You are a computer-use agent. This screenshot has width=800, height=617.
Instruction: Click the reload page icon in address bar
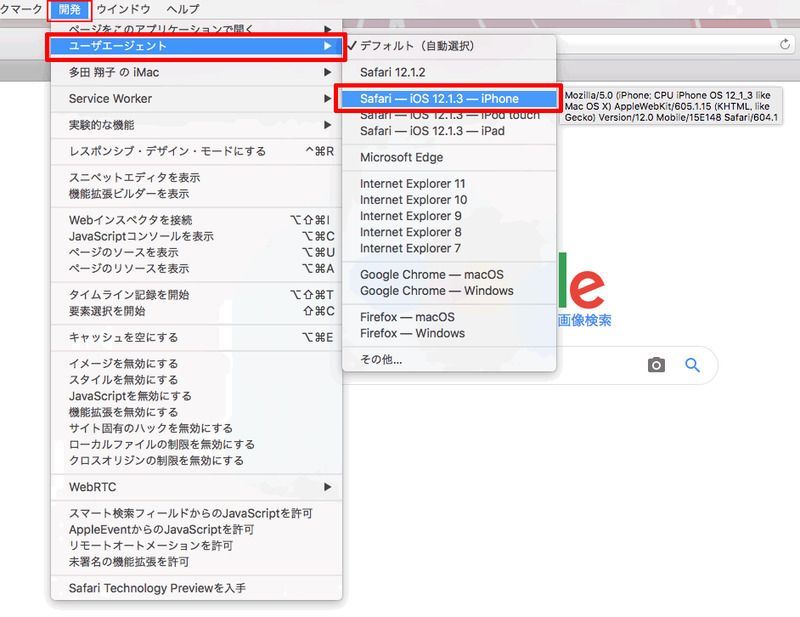click(x=785, y=44)
